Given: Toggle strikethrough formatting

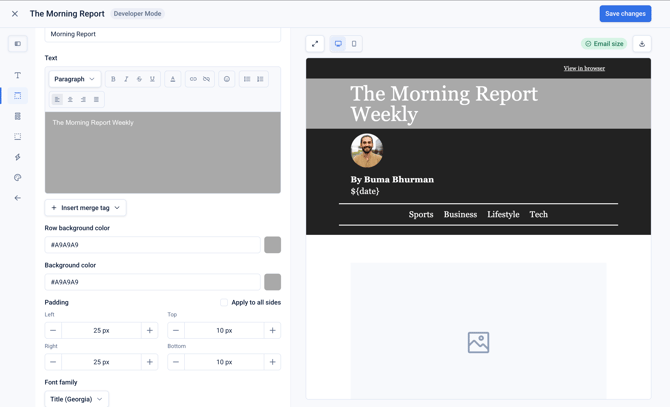Looking at the screenshot, I should pos(139,79).
